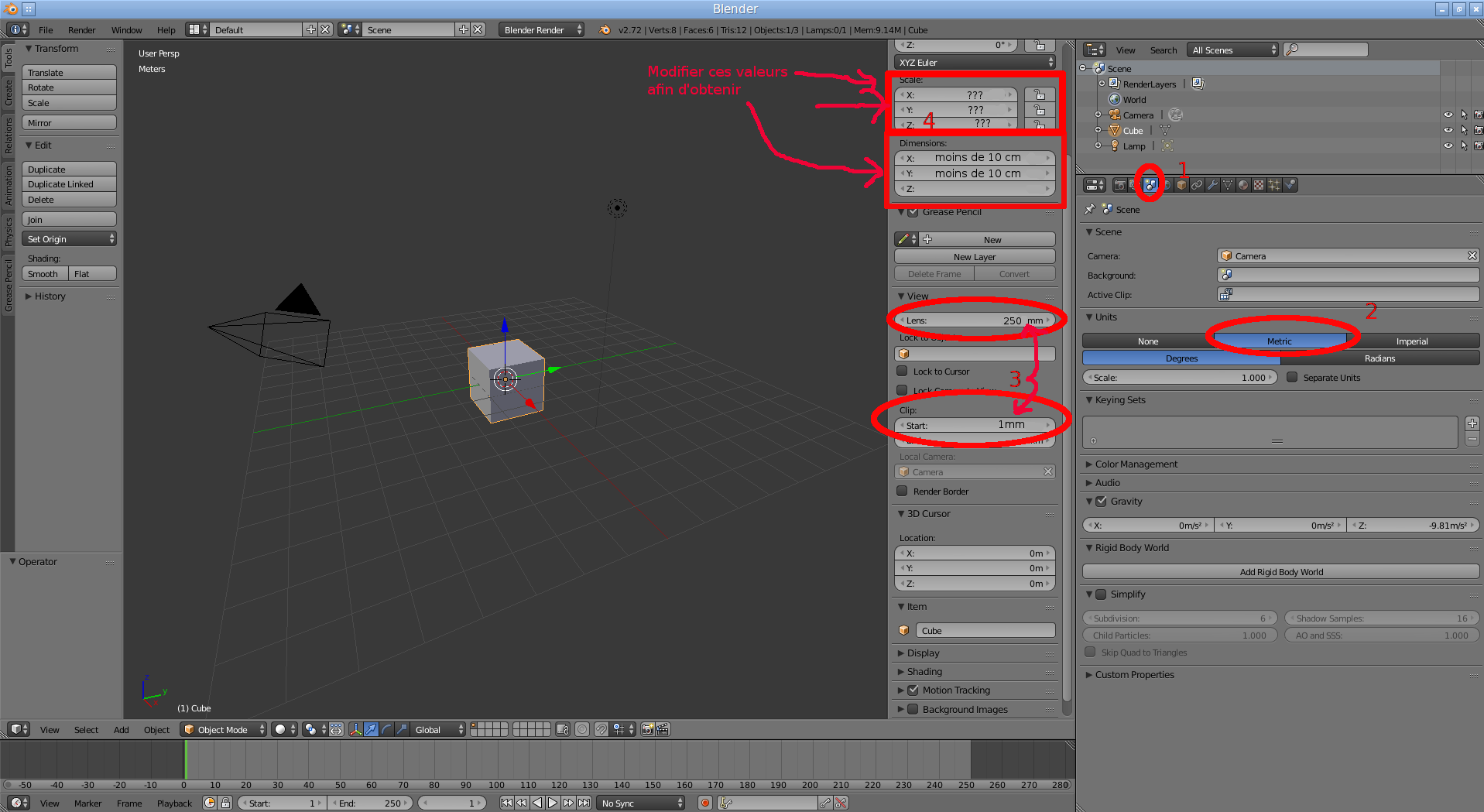Open the Object properties cube tab
Viewport: 1484px width, 812px height.
[1181, 185]
